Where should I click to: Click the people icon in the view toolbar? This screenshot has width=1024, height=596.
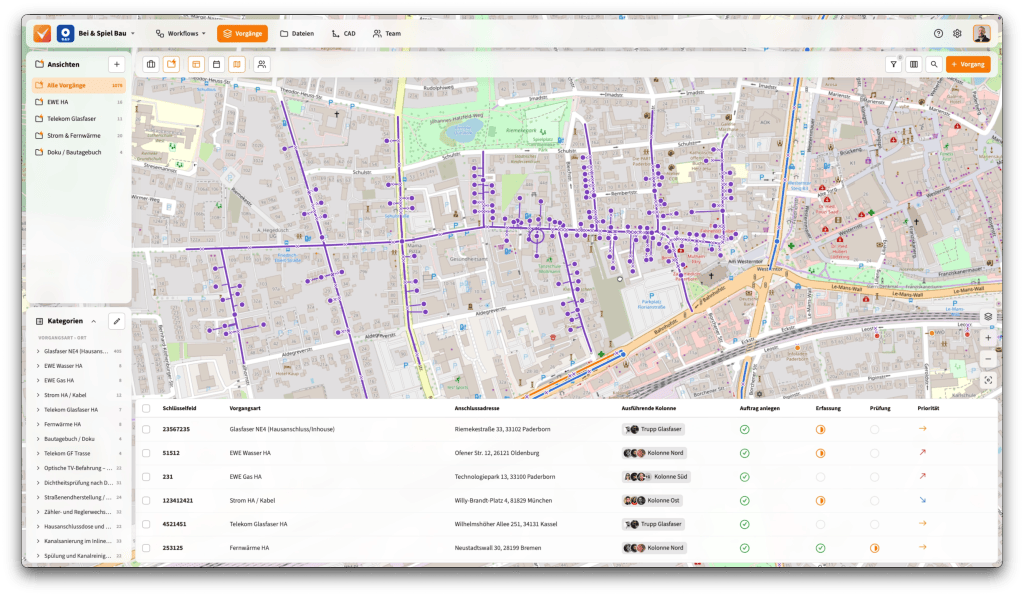point(261,64)
